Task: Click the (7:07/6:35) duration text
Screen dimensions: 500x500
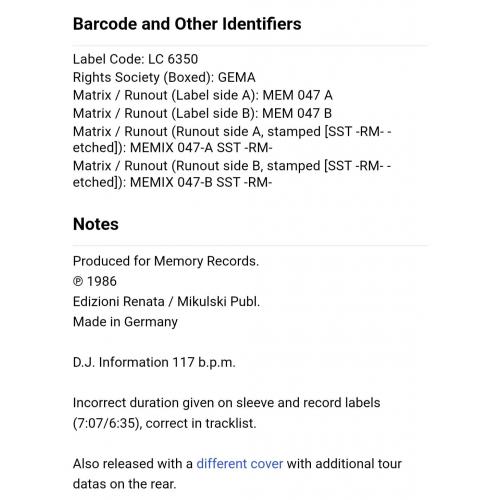Action: click(x=107, y=423)
